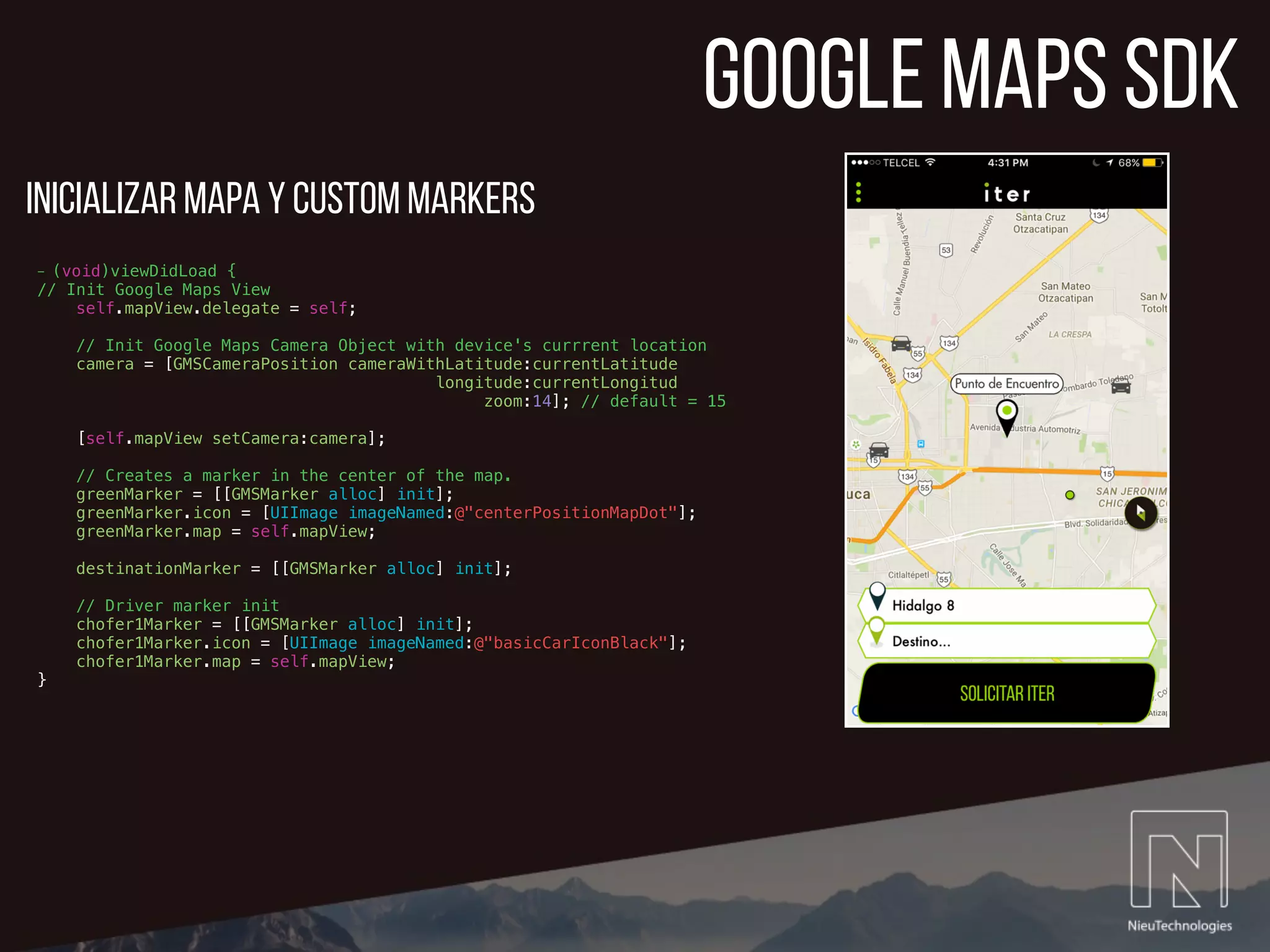Click the setCamera:camera code line
This screenshot has width=1270, height=952.
pos(231,438)
